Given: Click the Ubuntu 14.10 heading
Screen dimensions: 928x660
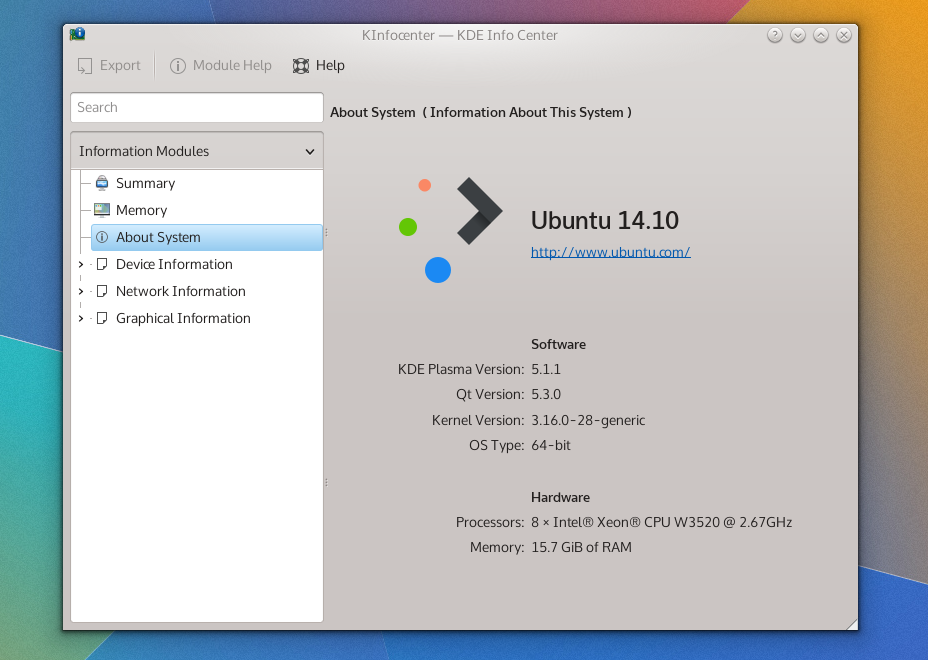Looking at the screenshot, I should 604,220.
